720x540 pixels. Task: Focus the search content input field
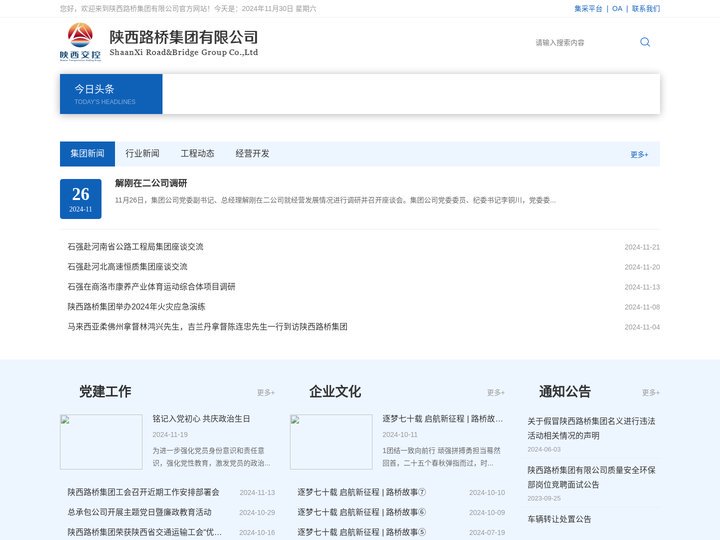coord(584,43)
